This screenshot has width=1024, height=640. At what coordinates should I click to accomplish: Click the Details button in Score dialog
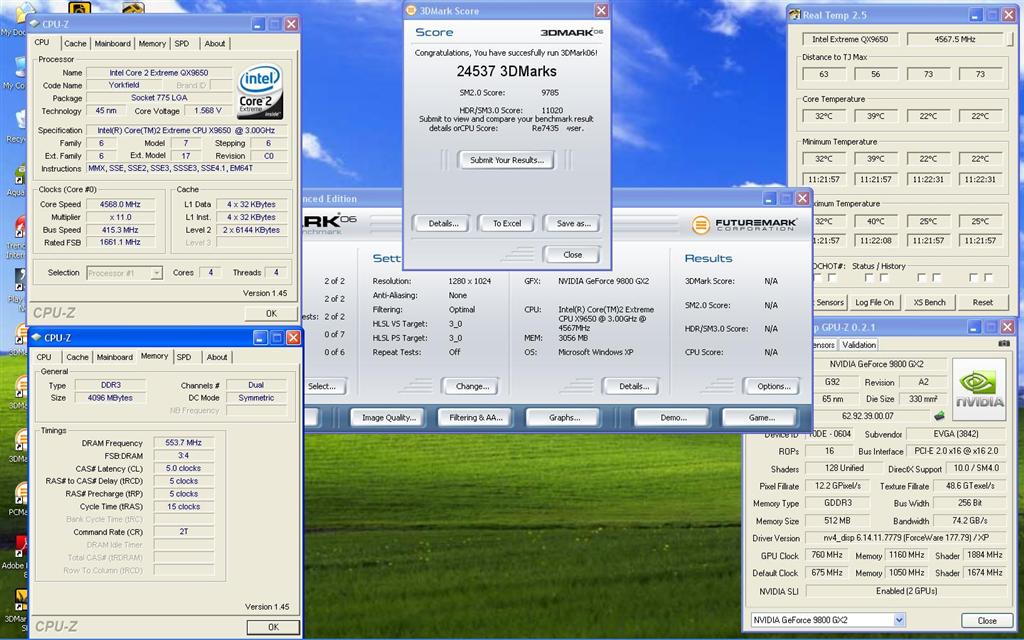(443, 223)
